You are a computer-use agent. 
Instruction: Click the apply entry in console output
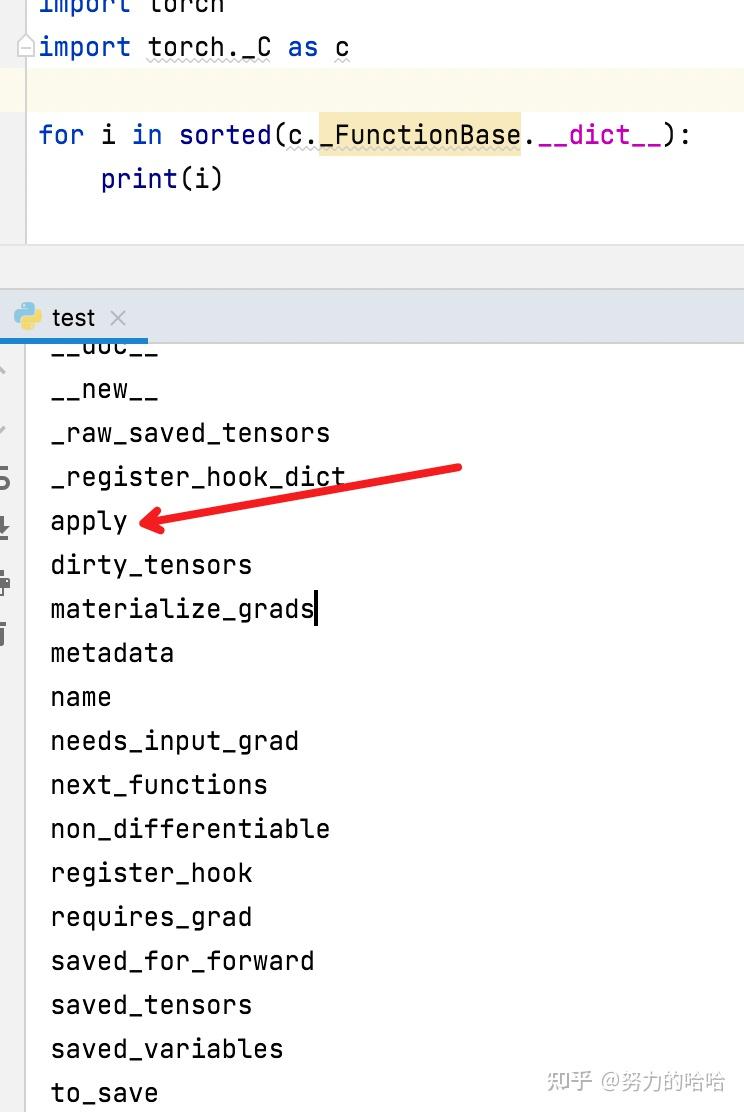point(88,520)
